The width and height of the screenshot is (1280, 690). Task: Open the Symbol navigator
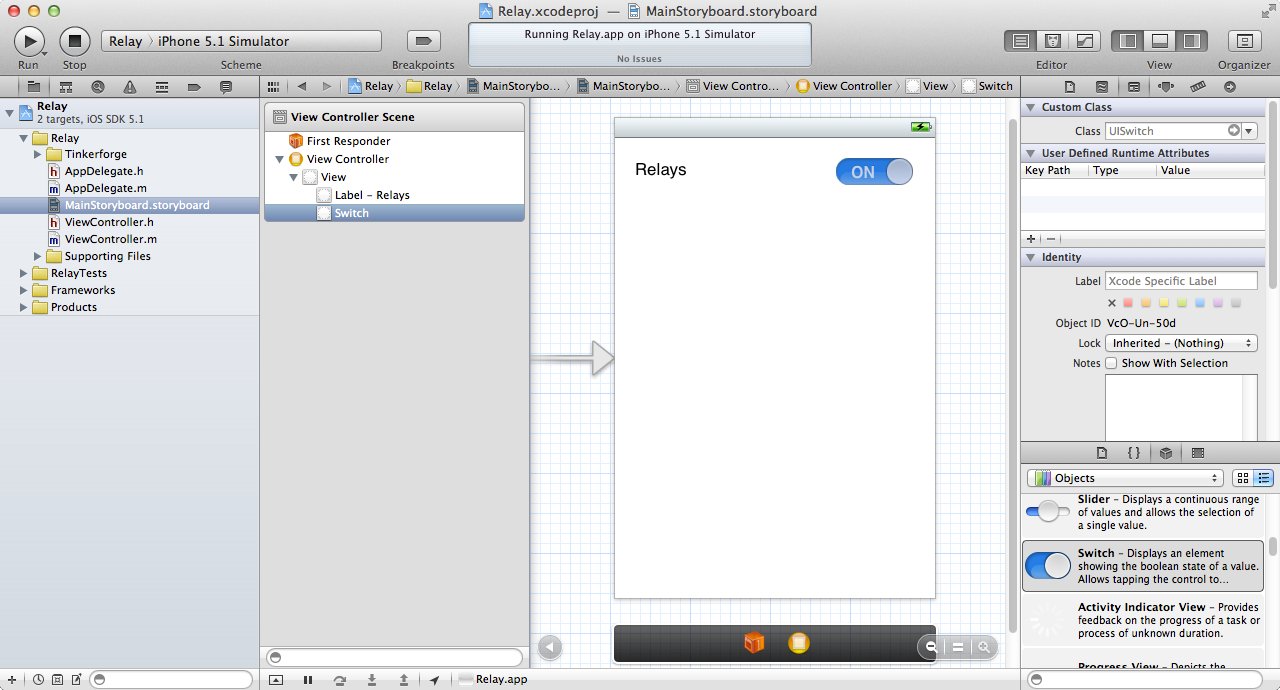(x=65, y=87)
